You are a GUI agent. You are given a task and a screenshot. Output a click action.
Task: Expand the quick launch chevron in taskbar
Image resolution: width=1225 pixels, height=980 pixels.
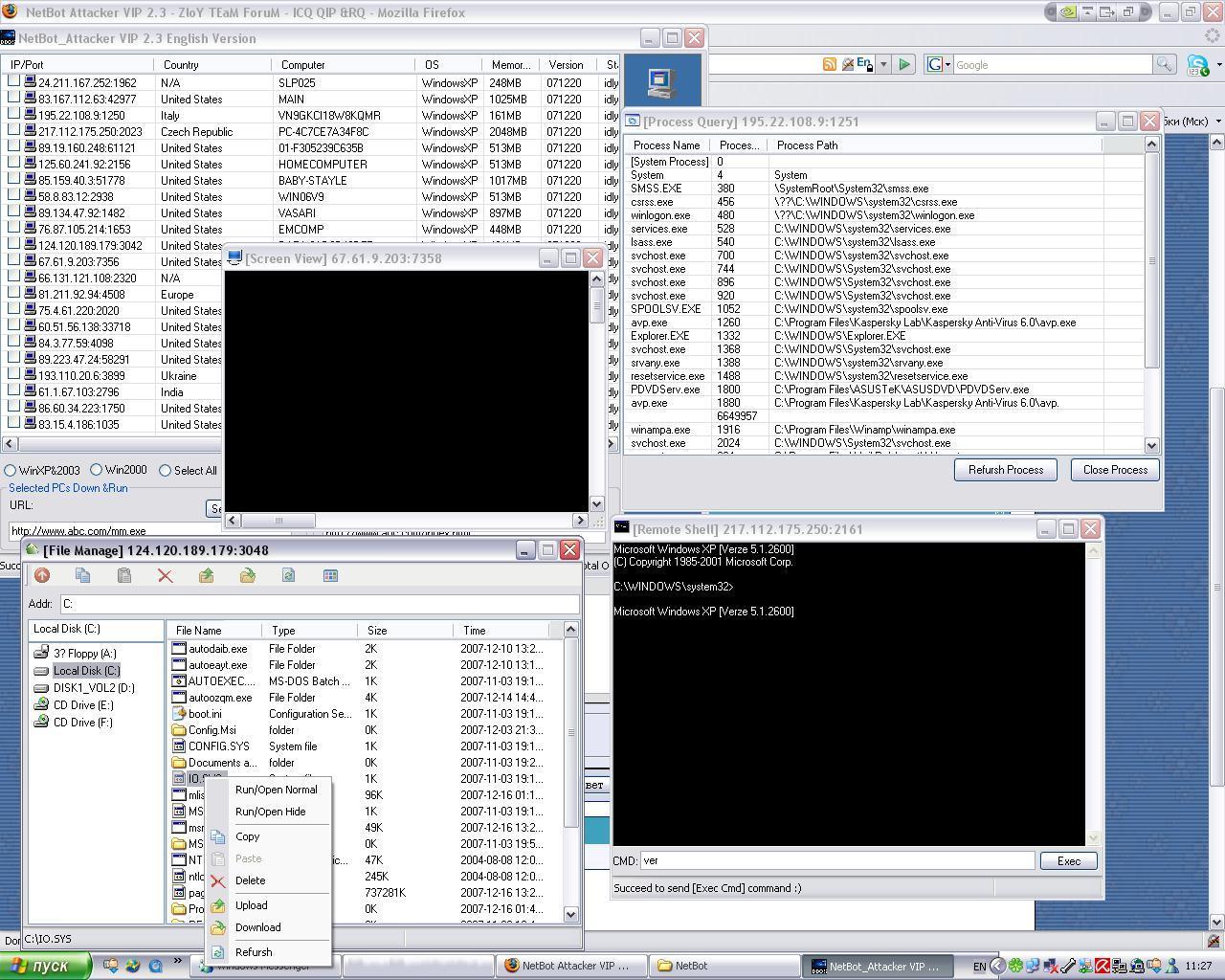(x=178, y=963)
